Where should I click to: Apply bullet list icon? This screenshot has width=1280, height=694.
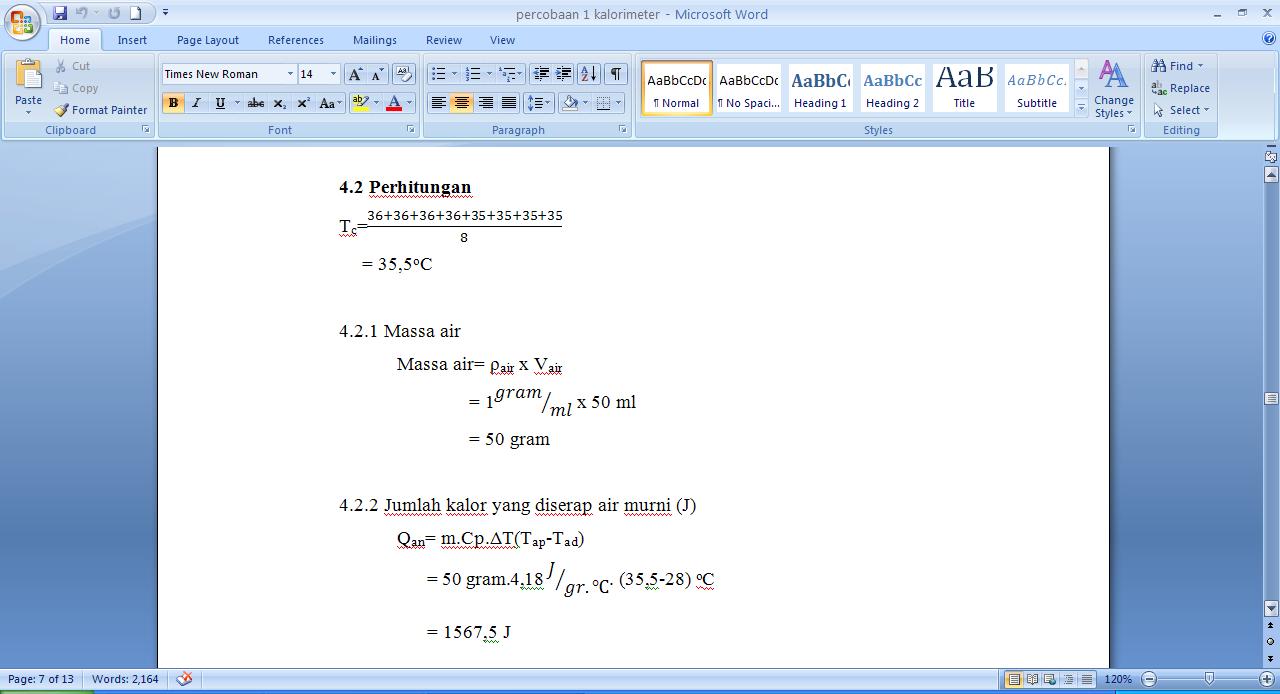438,74
